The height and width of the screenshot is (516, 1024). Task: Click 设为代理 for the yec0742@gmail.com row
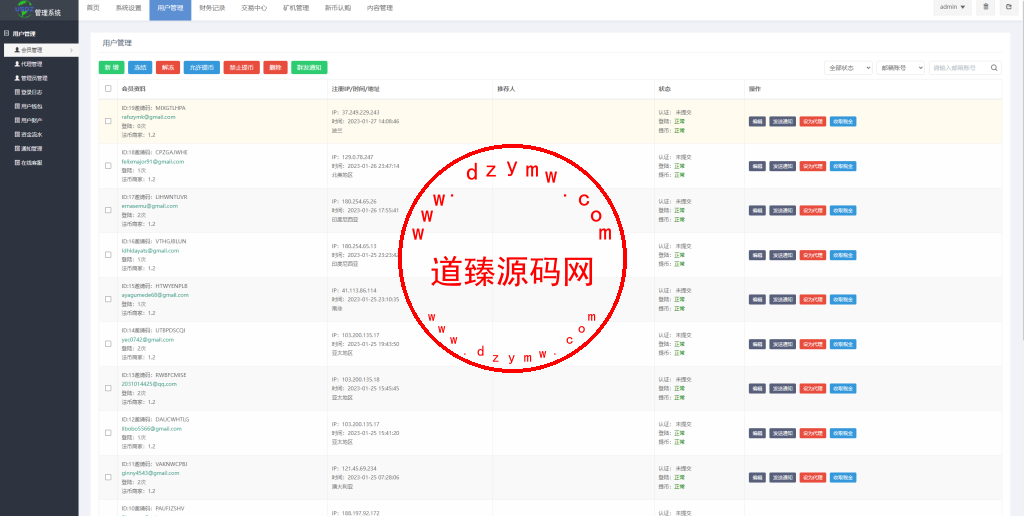(813, 344)
